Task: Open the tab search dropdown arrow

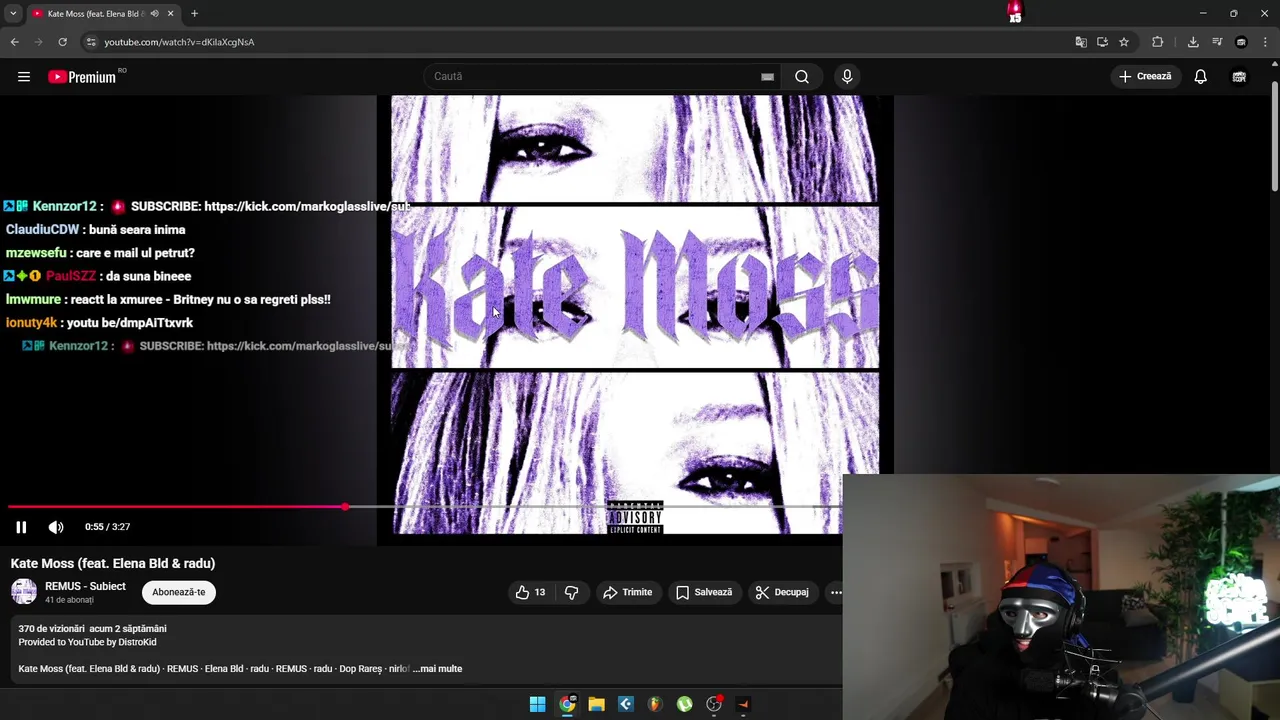Action: click(13, 13)
